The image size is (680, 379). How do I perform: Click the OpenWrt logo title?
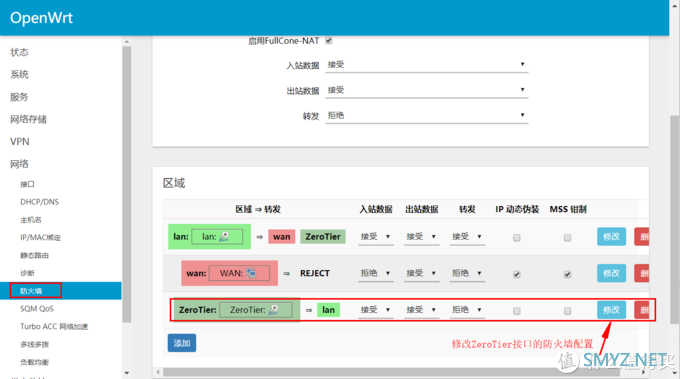(41, 18)
